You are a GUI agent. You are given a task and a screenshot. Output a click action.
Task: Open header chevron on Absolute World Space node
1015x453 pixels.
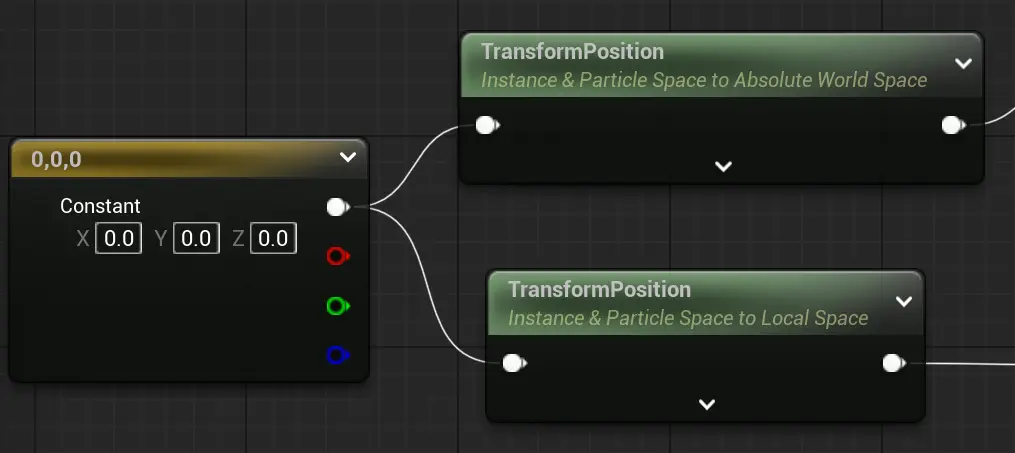point(962,64)
